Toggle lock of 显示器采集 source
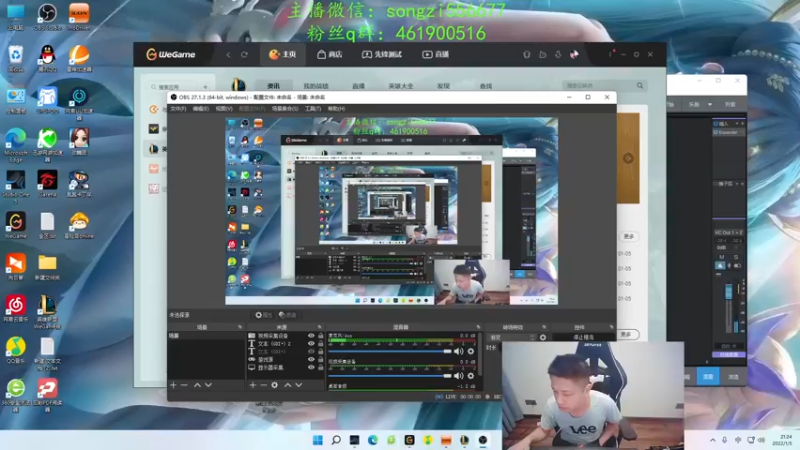 (320, 367)
